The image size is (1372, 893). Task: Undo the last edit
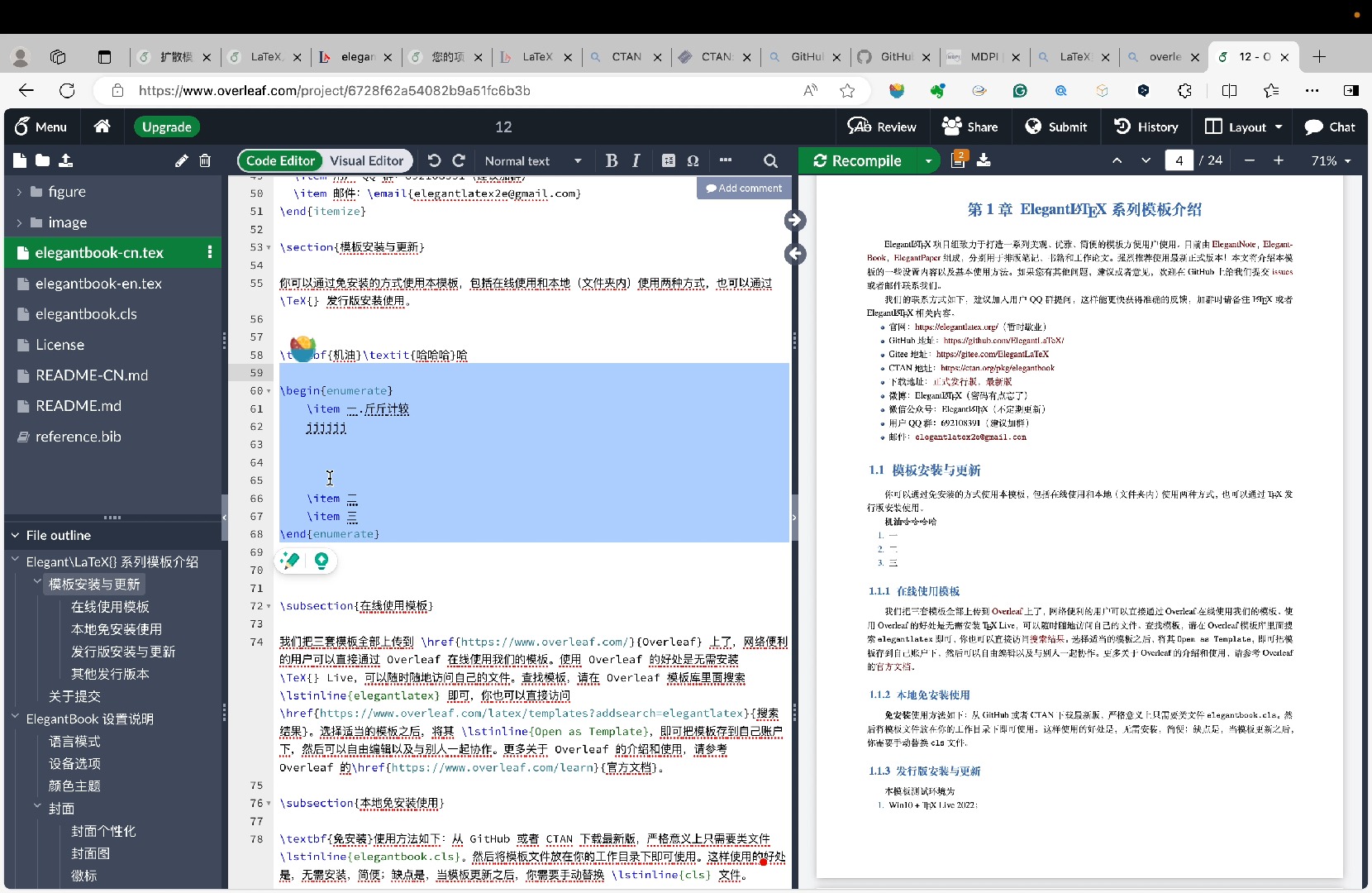click(434, 160)
